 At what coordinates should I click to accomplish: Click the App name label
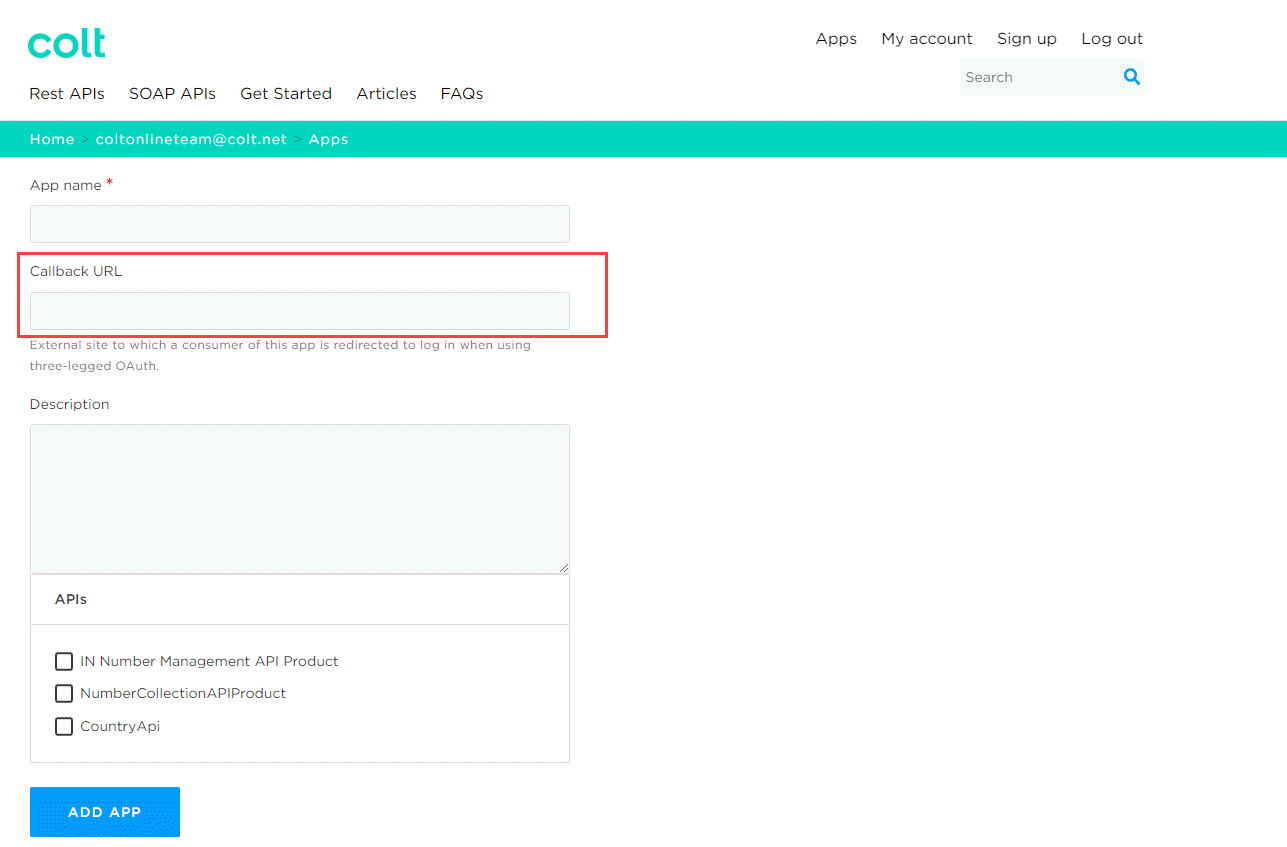click(66, 185)
